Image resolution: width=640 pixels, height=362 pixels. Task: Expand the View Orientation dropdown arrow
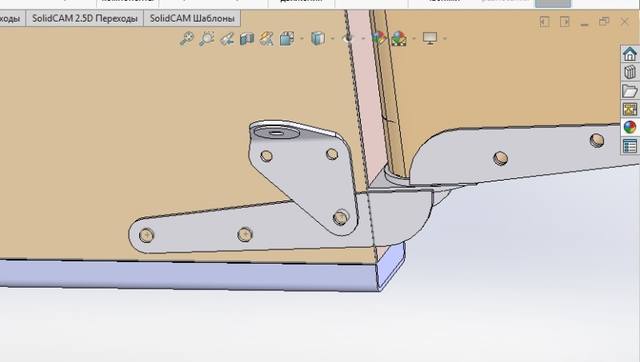coord(302,39)
